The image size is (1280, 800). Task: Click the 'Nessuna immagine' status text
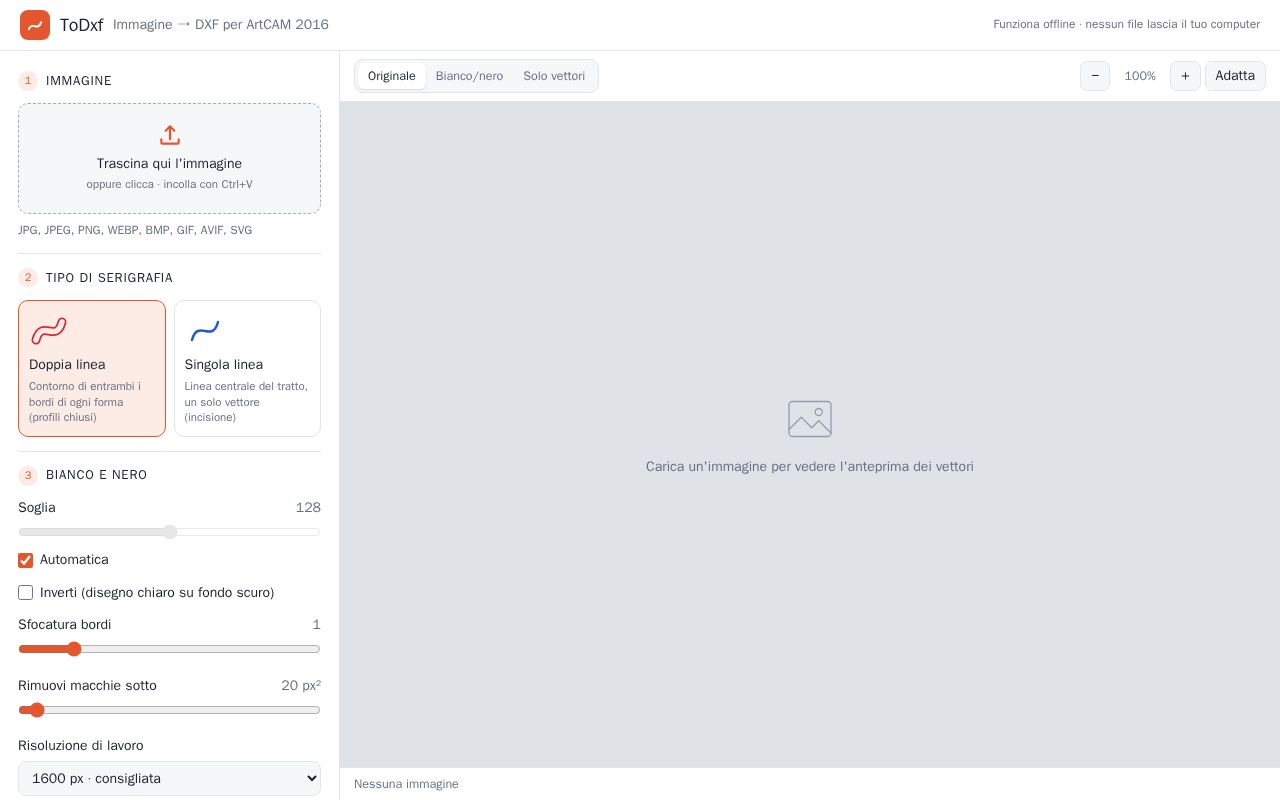point(406,784)
